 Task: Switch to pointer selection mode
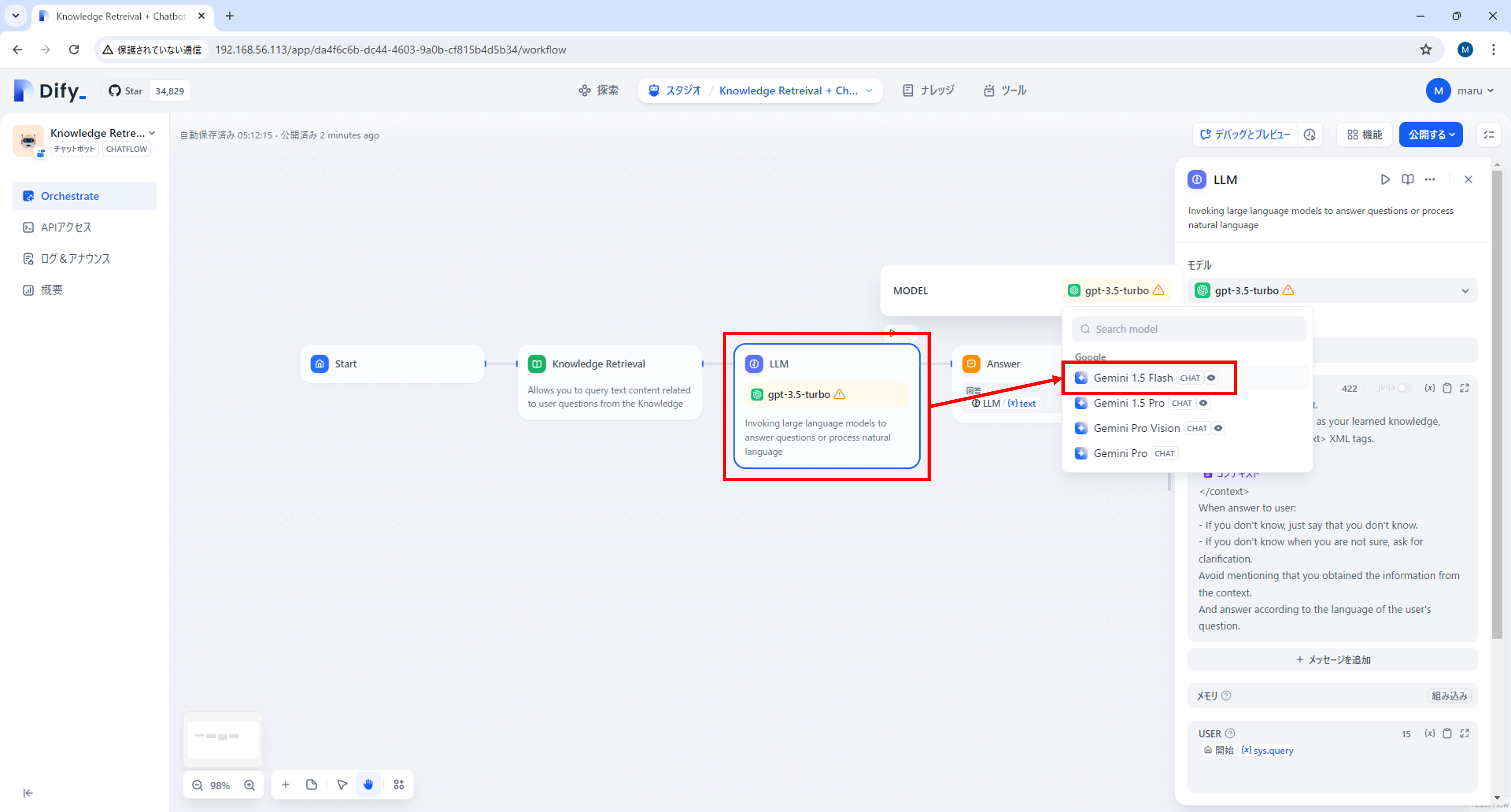tap(342, 785)
